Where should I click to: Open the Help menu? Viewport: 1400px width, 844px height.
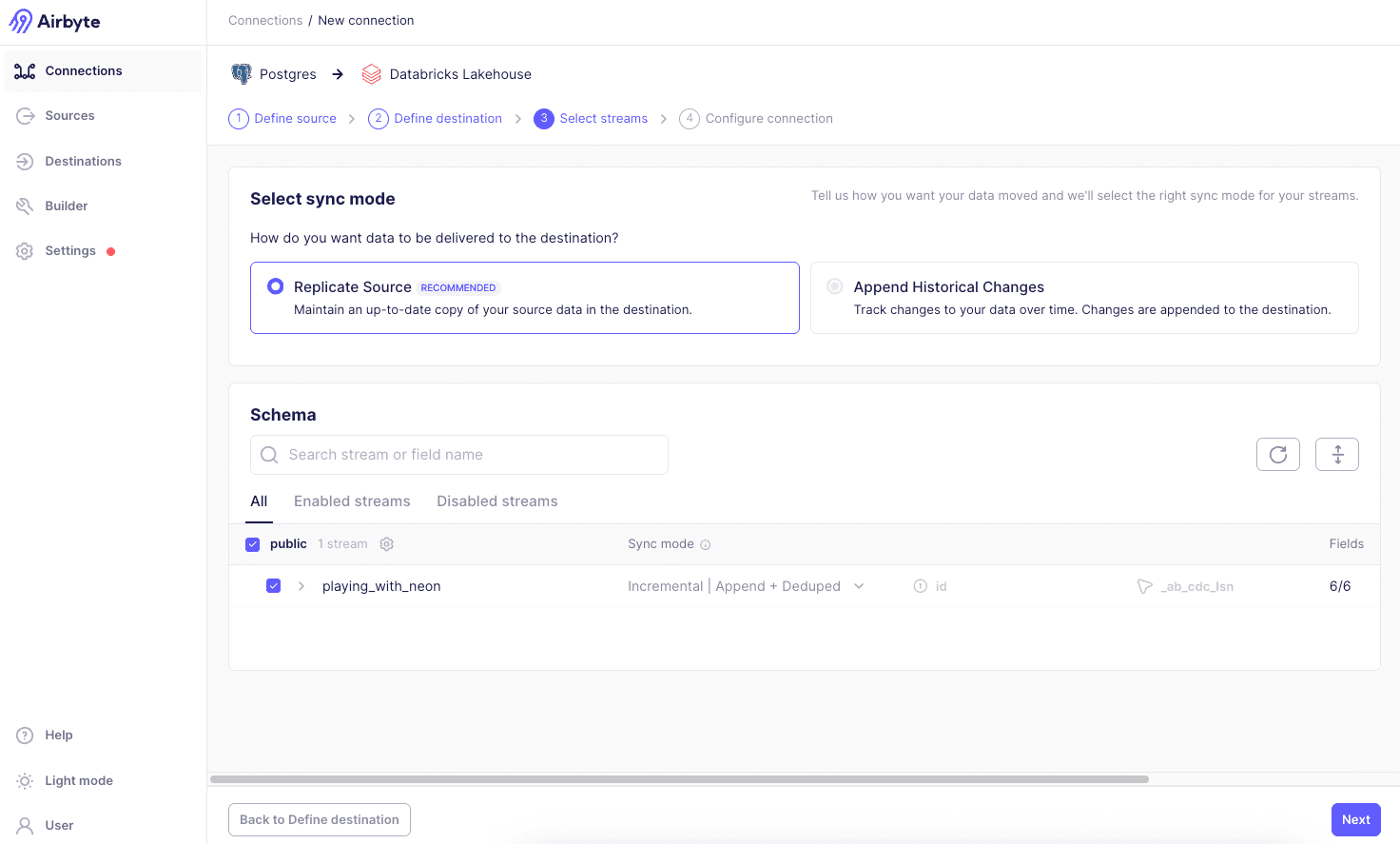58,735
